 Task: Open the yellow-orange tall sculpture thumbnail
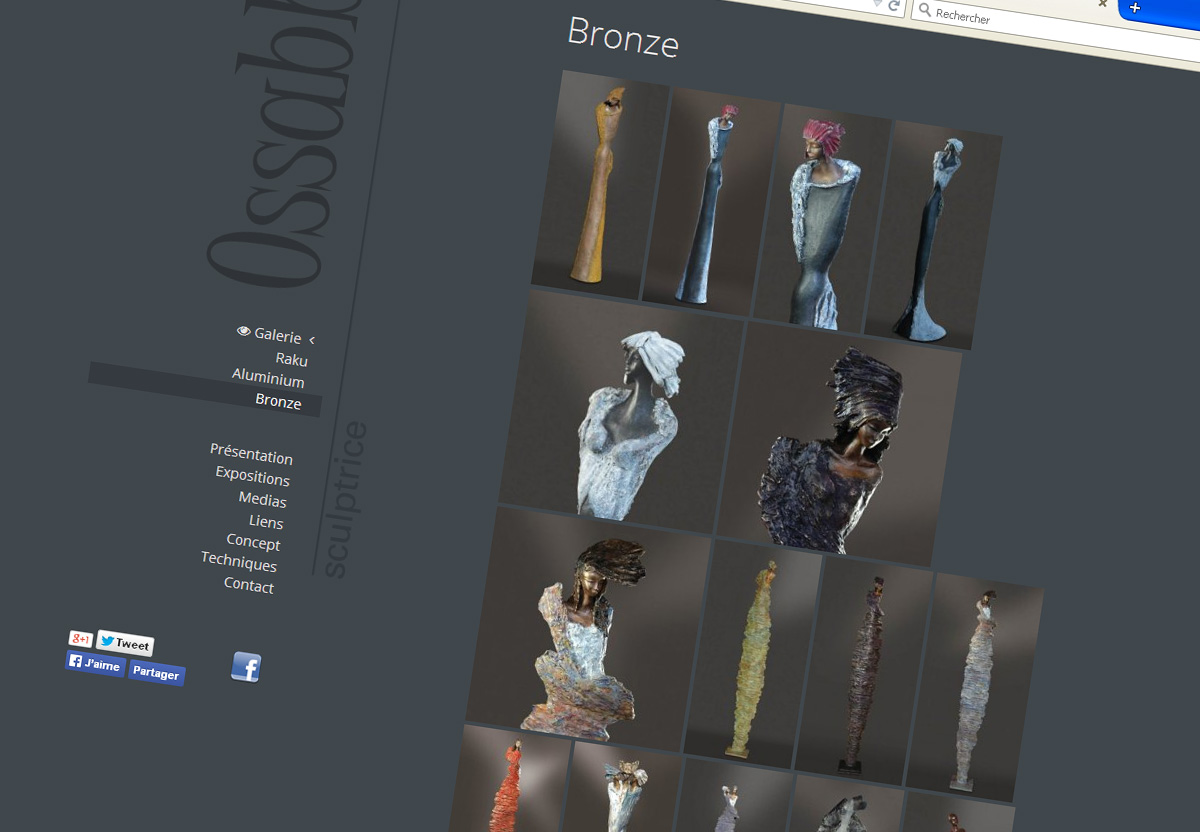[x=600, y=186]
